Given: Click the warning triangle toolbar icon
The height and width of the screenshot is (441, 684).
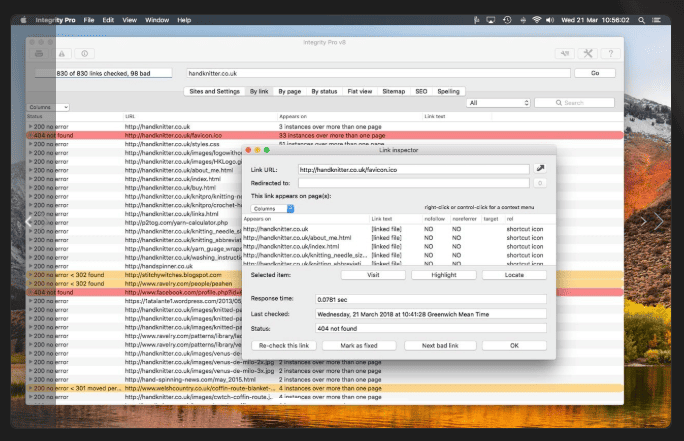Looking at the screenshot, I should click(62, 54).
